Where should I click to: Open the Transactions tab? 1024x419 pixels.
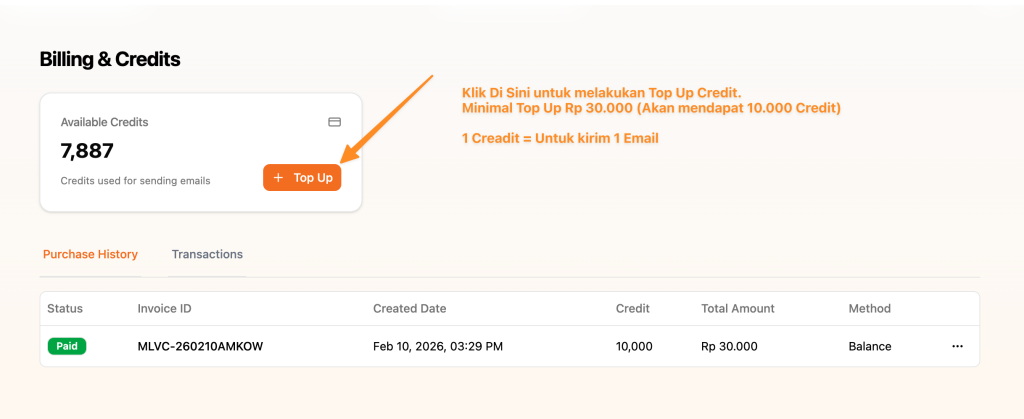[207, 254]
